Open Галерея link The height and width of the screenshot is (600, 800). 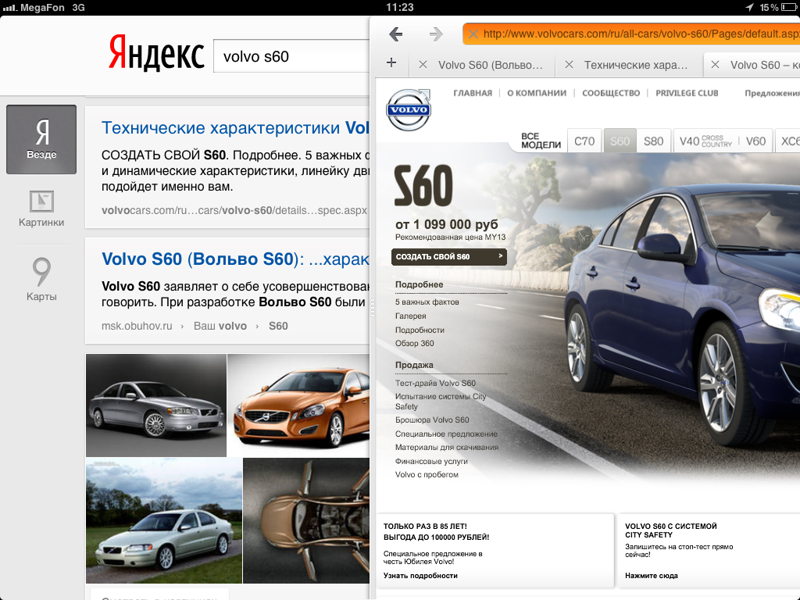(x=410, y=316)
